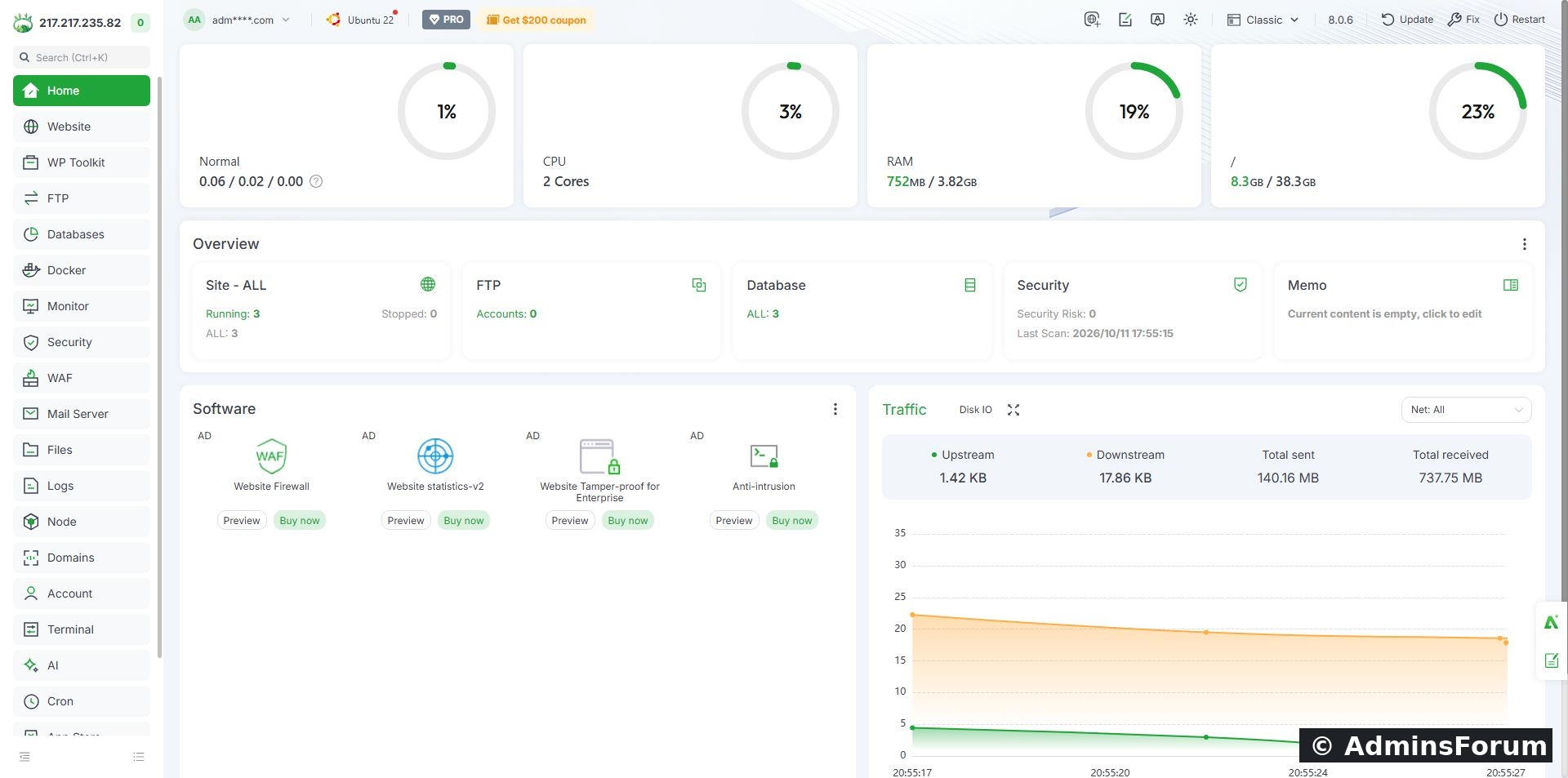Click the Terminal sidebar icon
Image resolution: width=1568 pixels, height=778 pixels.
31,629
